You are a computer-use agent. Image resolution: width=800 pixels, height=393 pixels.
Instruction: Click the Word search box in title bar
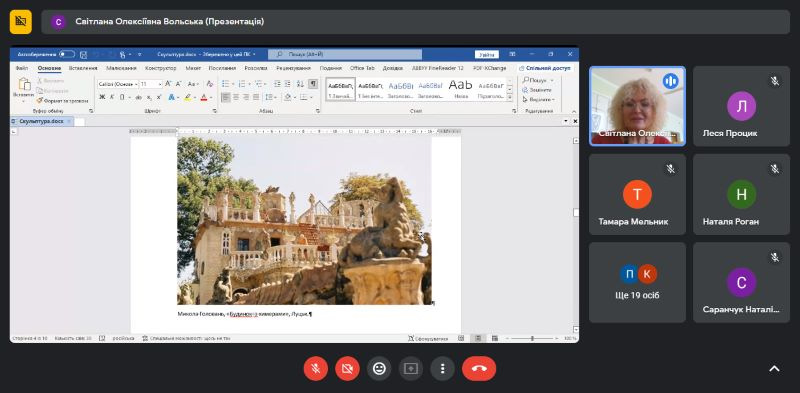tap(345, 54)
